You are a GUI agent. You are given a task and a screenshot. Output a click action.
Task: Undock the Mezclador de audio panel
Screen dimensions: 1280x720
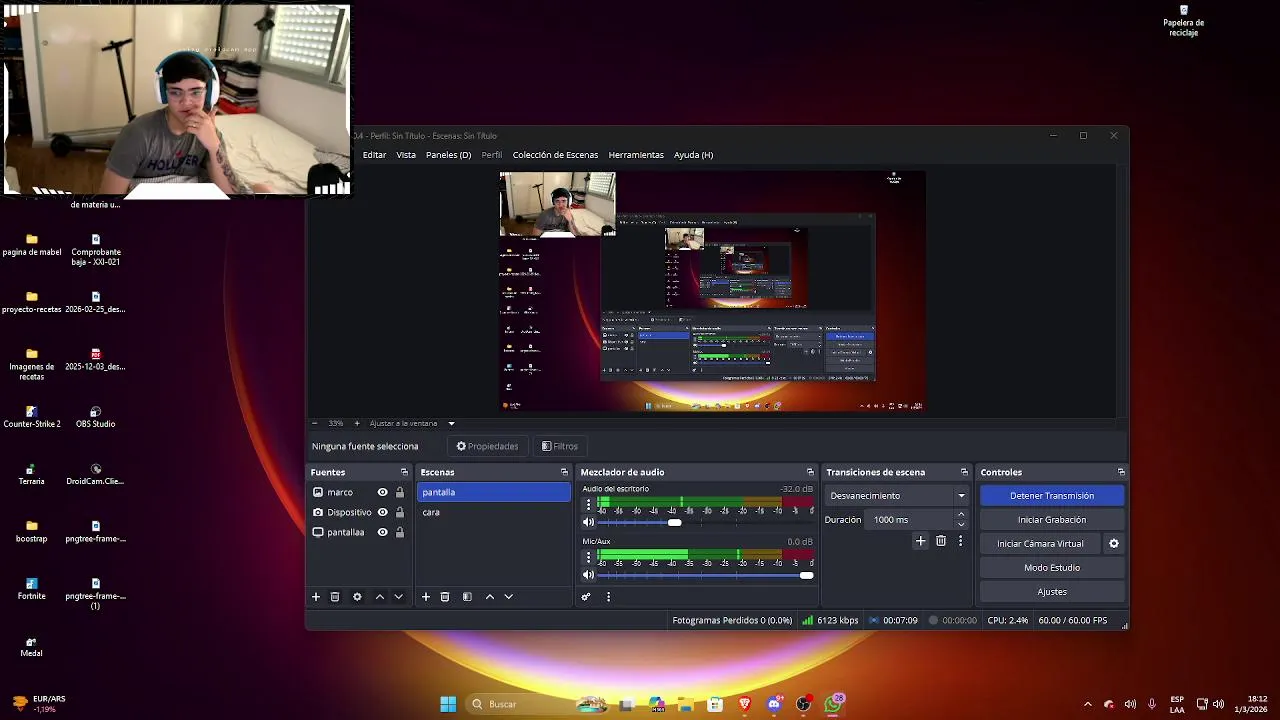click(x=810, y=472)
